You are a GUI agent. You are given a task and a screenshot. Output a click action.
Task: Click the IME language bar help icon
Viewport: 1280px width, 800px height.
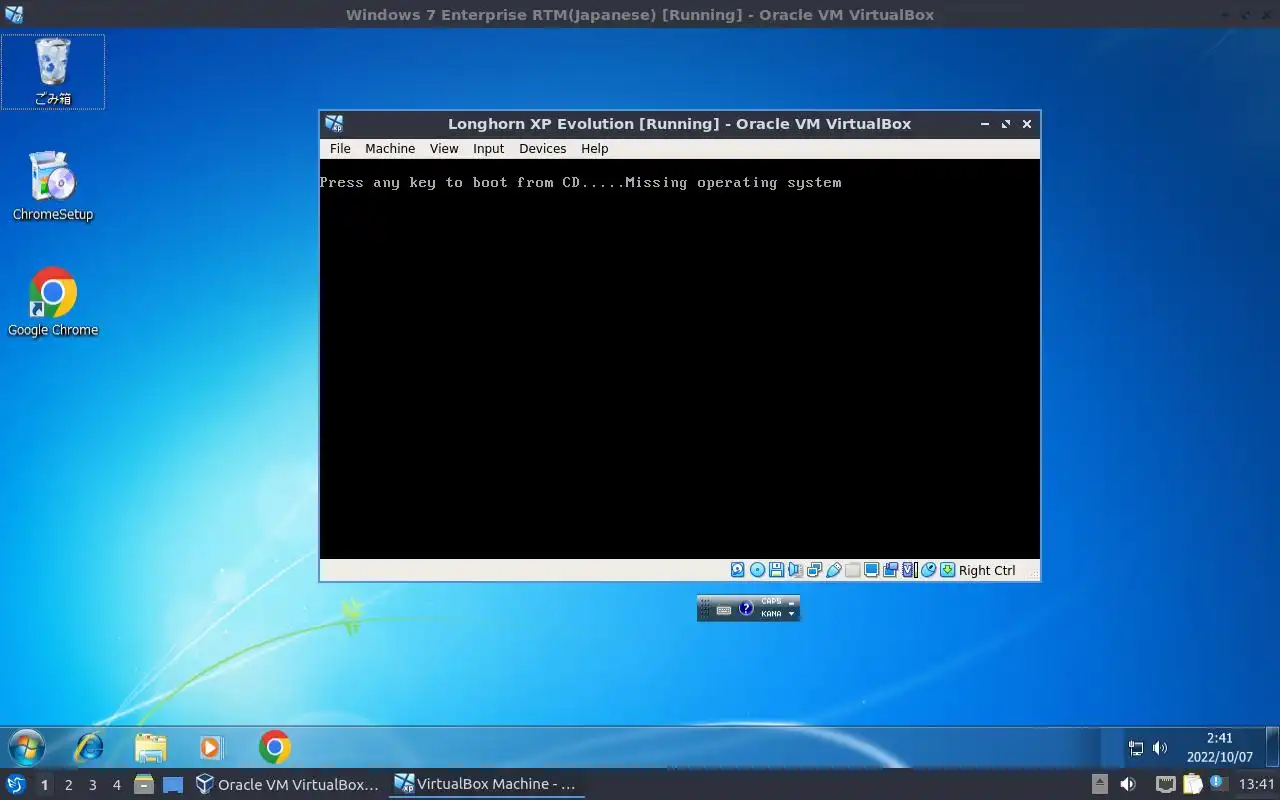(x=746, y=608)
